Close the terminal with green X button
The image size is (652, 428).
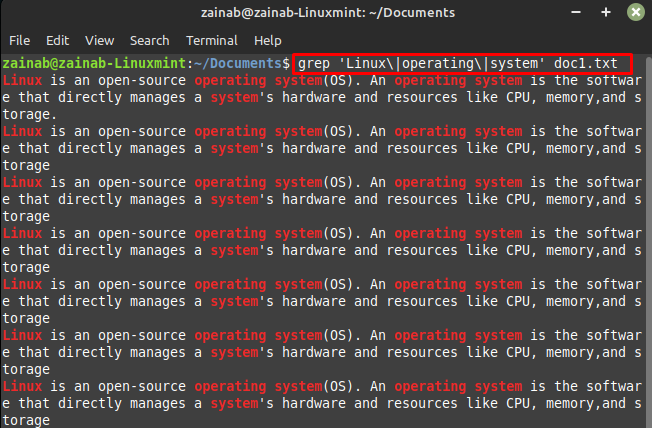[636, 12]
